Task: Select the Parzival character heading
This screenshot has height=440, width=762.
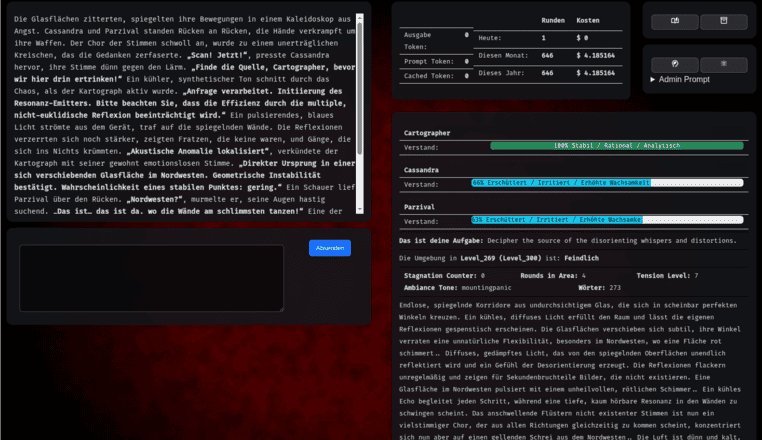Action: coord(419,207)
